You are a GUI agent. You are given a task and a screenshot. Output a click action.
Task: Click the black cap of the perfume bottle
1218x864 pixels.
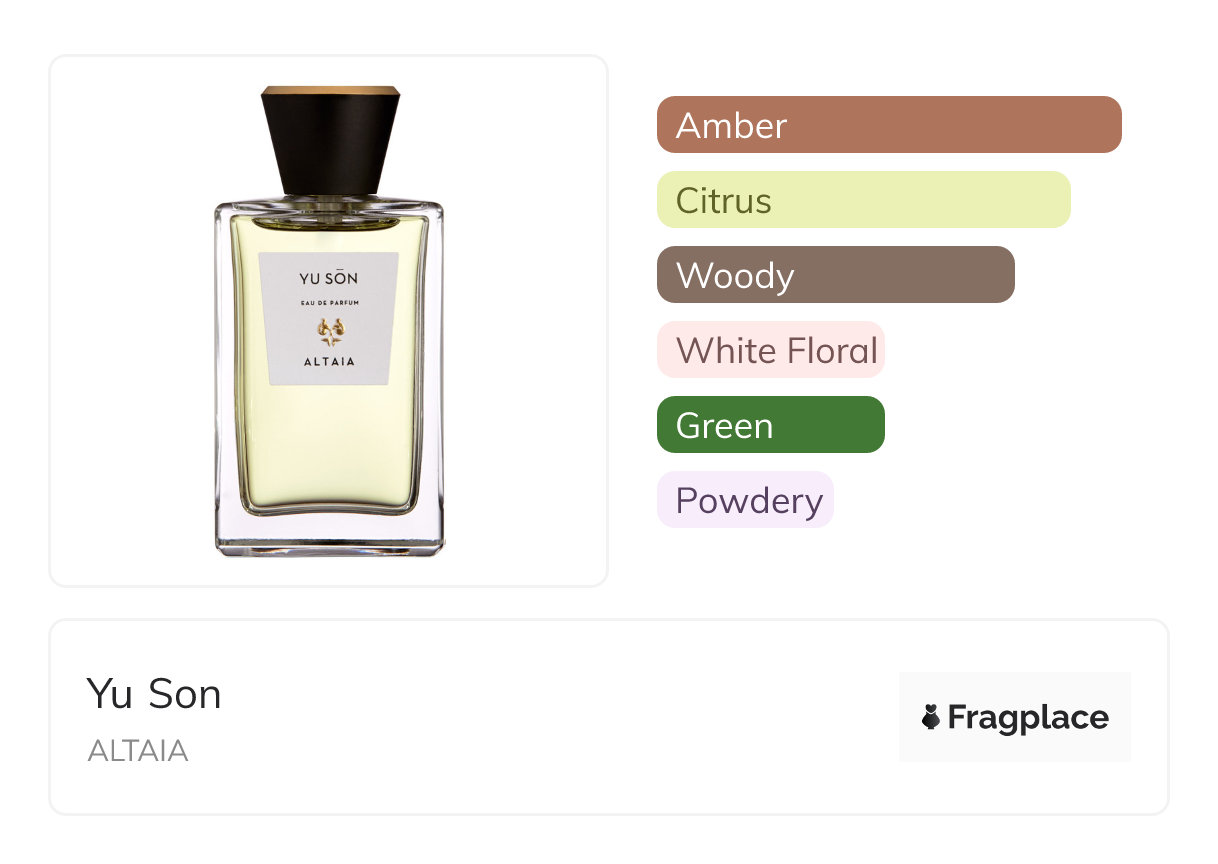point(330,142)
